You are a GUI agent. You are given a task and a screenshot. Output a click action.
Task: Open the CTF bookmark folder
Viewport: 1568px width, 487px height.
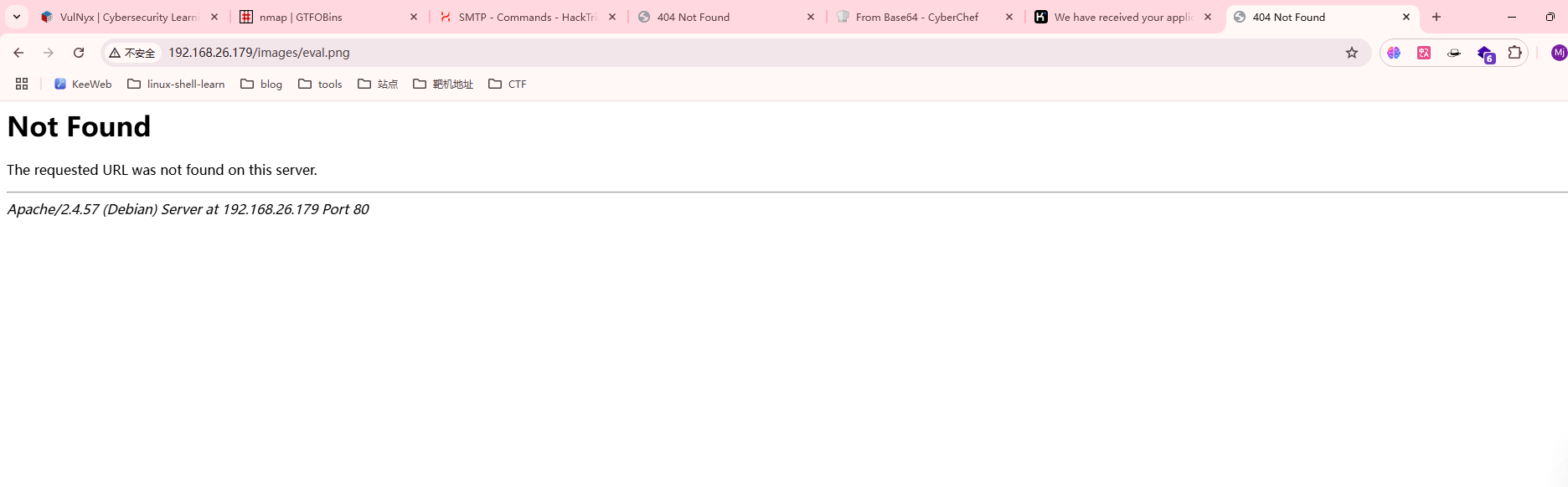pos(508,84)
